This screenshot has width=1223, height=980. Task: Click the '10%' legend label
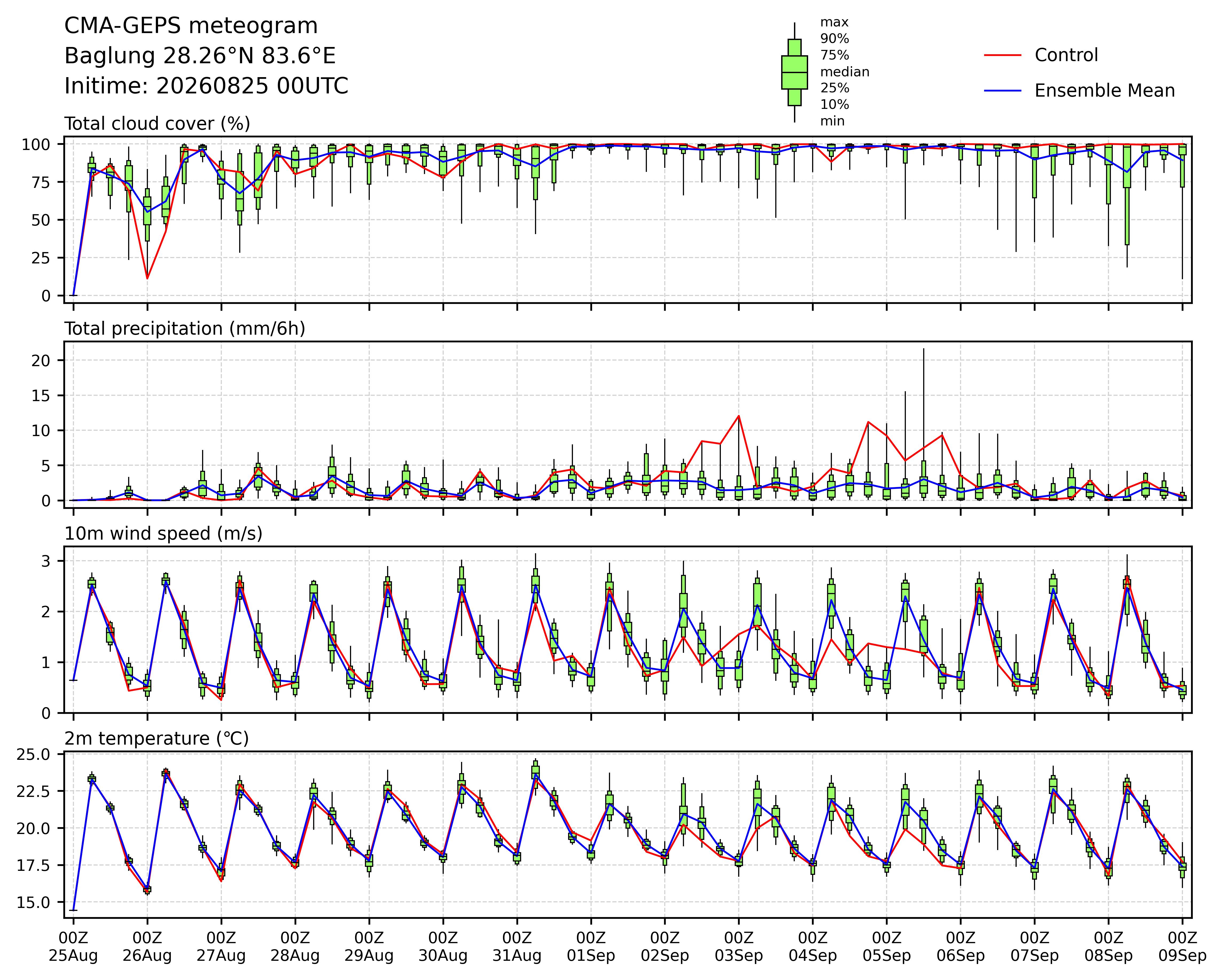click(835, 105)
